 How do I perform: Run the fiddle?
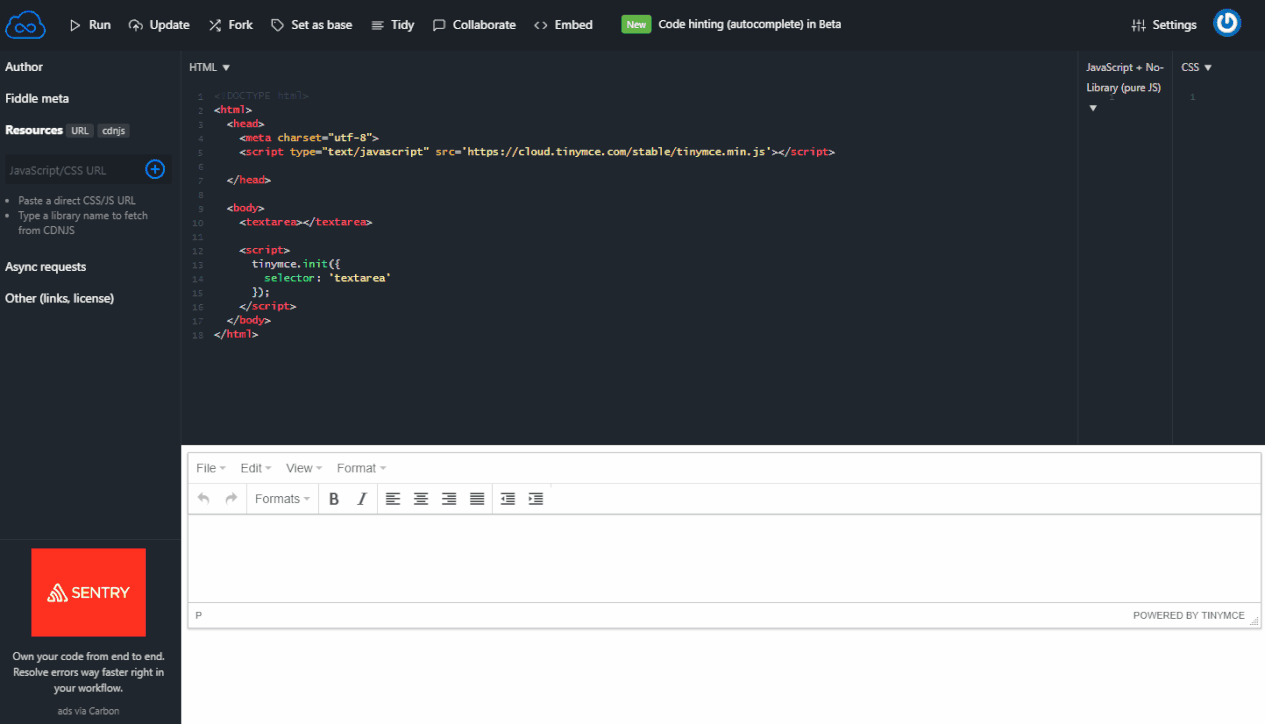(89, 25)
